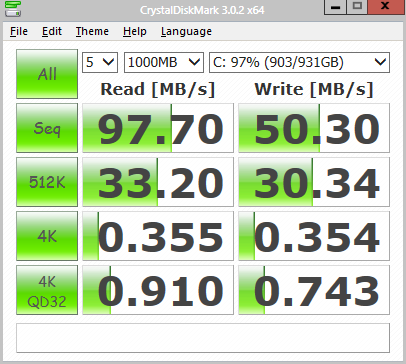Maximize the CrystalDiskMark window
Image resolution: width=406 pixels, height=364 pixels.
[x=357, y=7]
